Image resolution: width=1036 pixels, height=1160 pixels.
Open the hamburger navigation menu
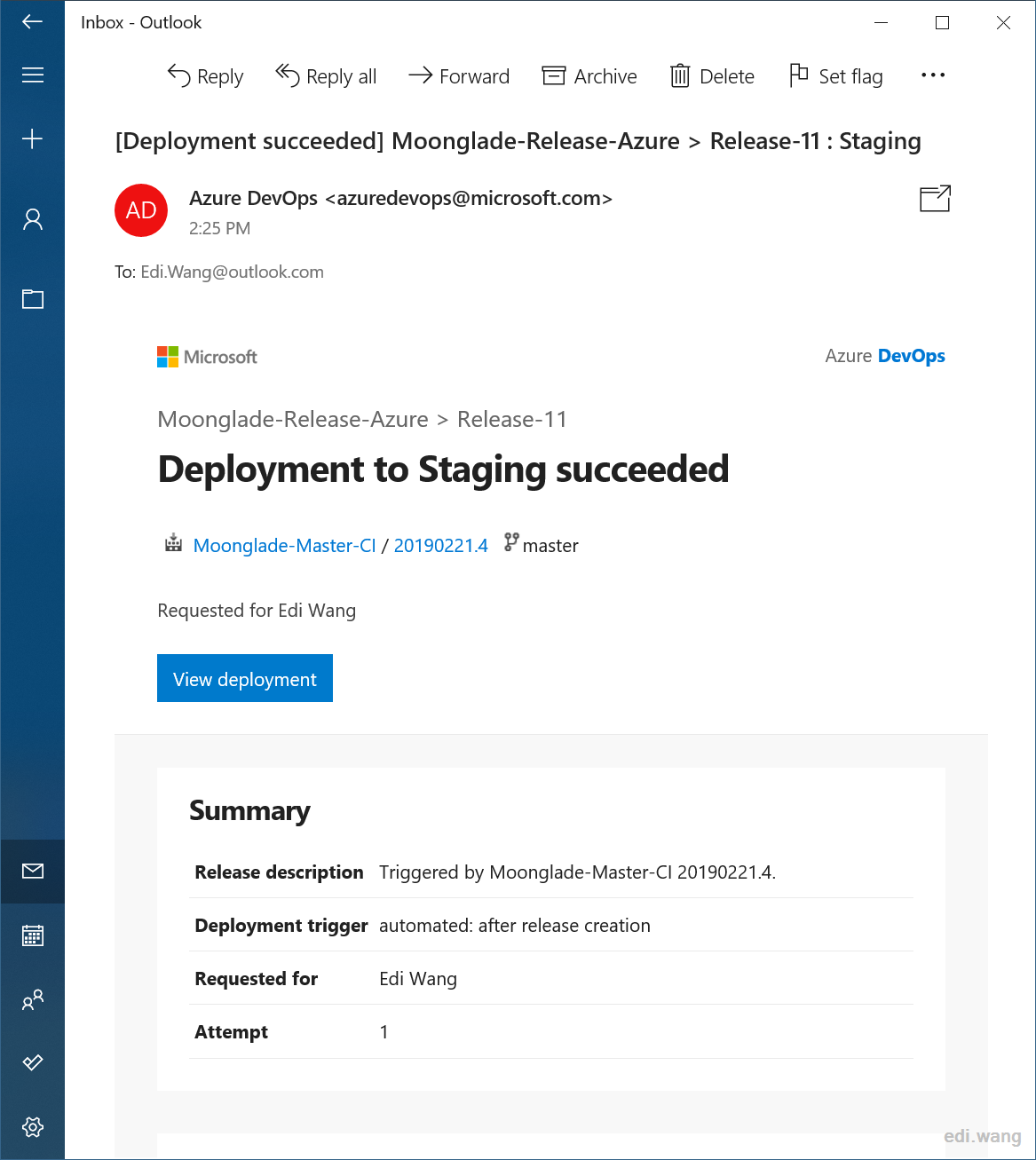pyautogui.click(x=32, y=75)
